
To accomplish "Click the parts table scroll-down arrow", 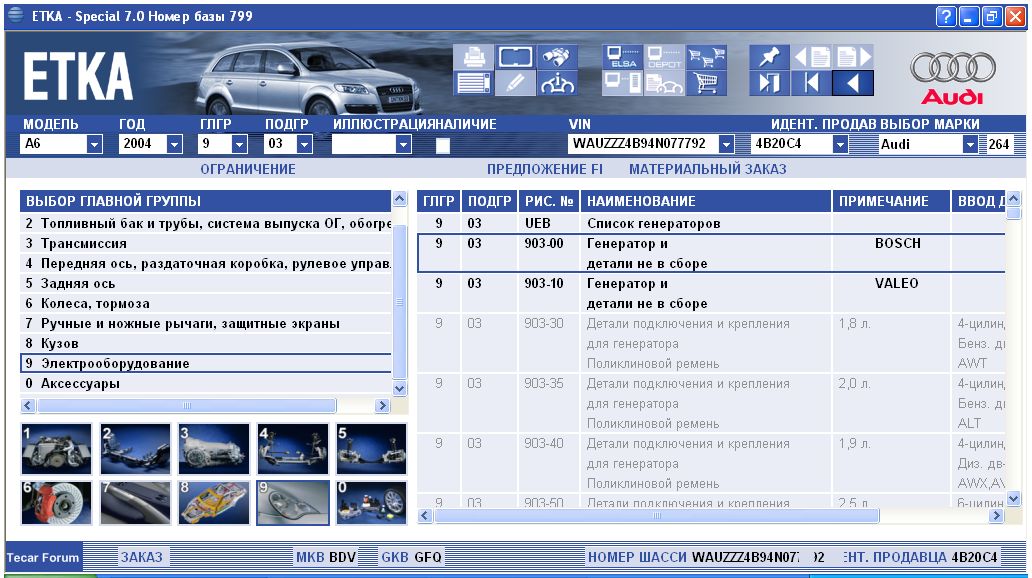I will [x=1014, y=500].
